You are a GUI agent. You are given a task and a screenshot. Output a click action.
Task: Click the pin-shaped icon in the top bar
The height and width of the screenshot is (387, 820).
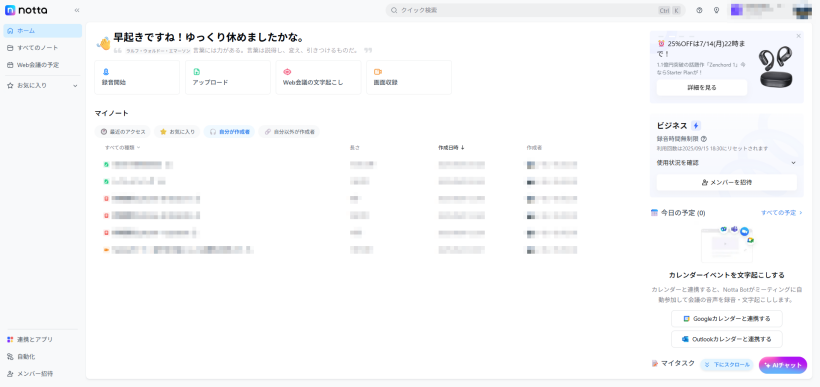click(x=716, y=10)
